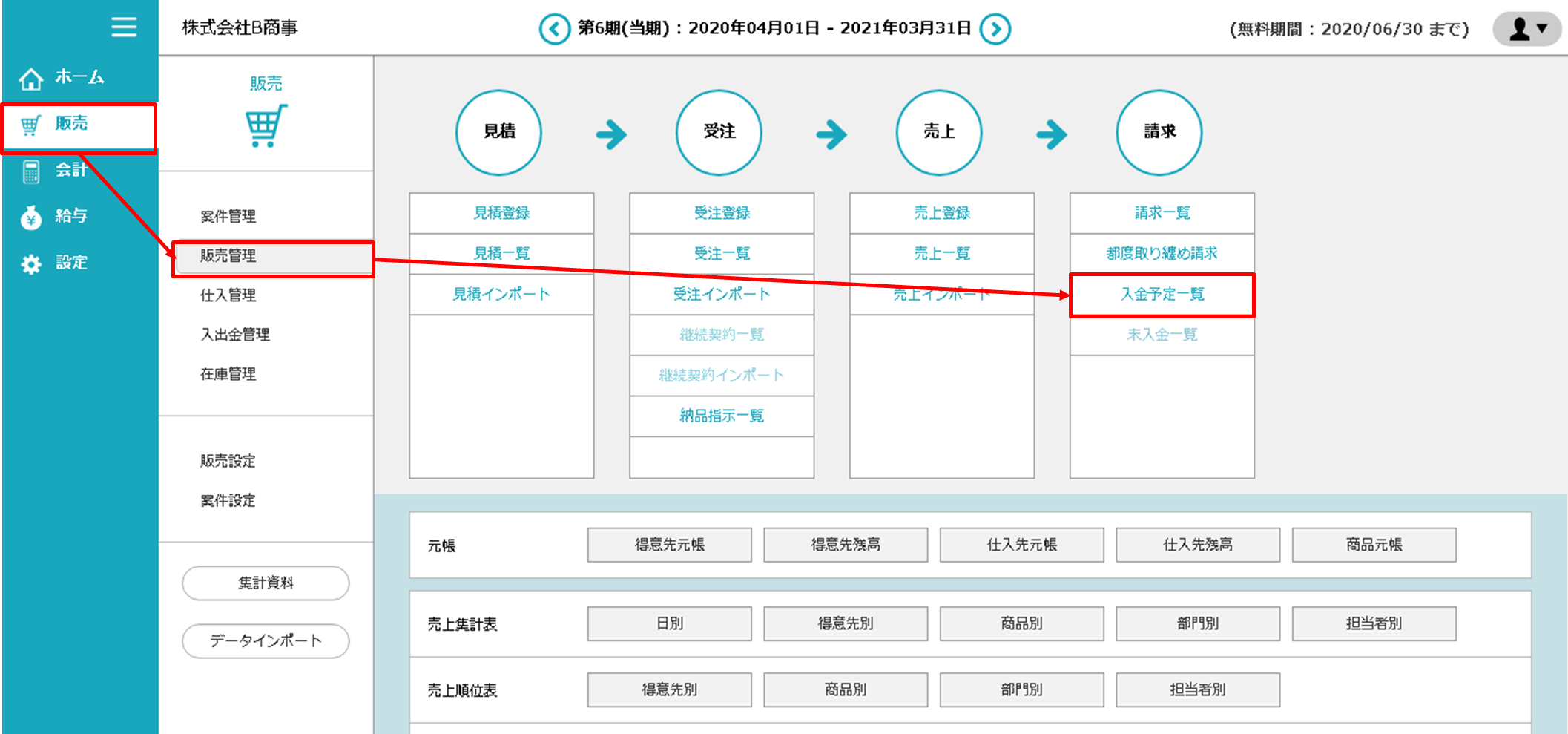Viewport: 1568px width, 734px height.
Task: Click the 見積 circle step
Action: [498, 132]
